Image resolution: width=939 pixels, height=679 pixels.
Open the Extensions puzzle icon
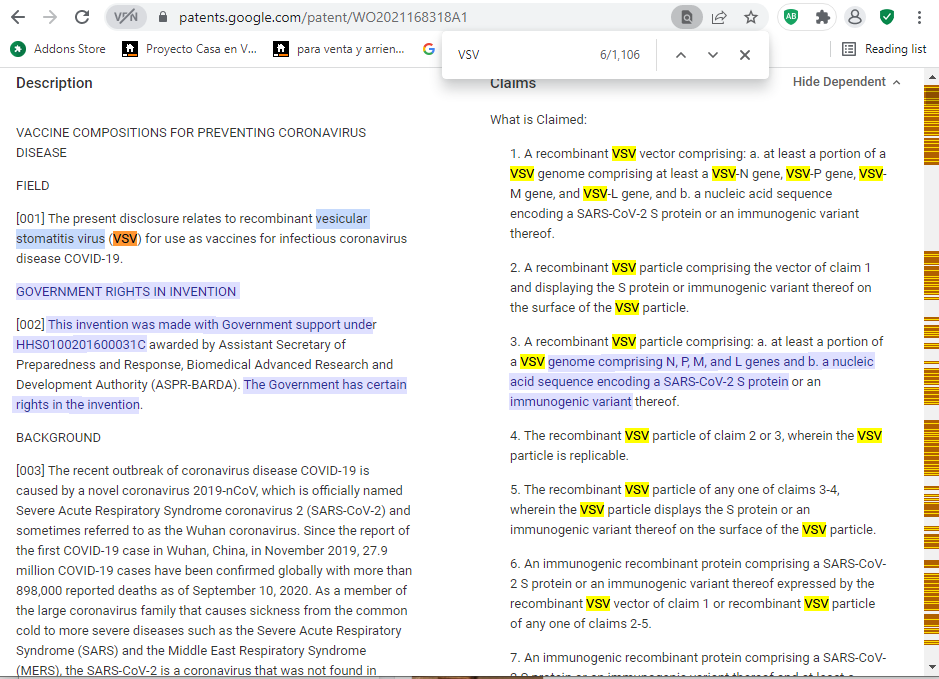[x=822, y=17]
